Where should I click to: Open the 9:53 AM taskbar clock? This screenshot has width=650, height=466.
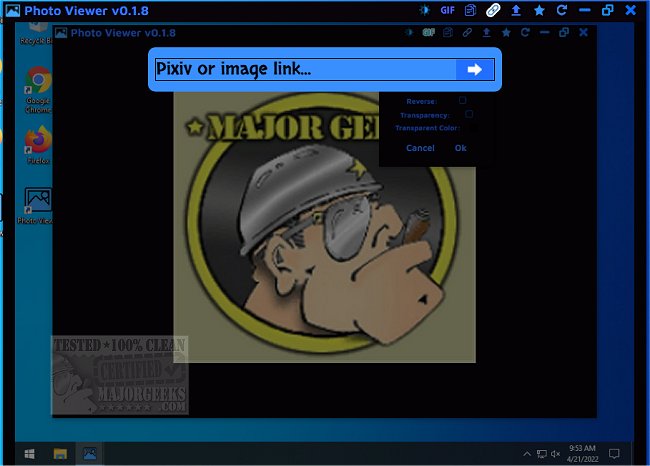click(x=582, y=454)
